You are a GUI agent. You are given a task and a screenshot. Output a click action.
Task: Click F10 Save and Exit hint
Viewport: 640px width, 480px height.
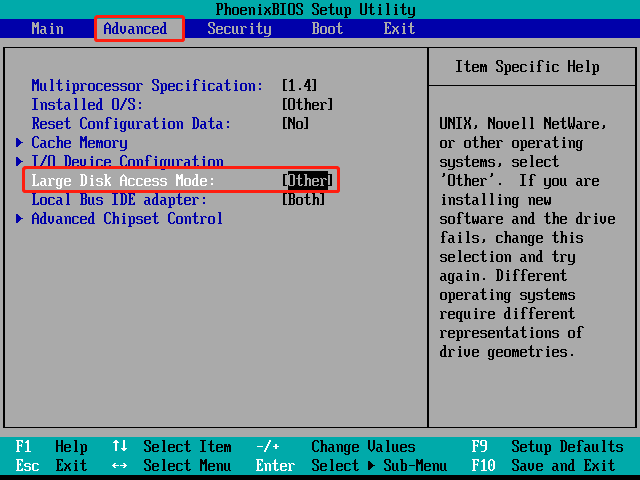coord(543,466)
